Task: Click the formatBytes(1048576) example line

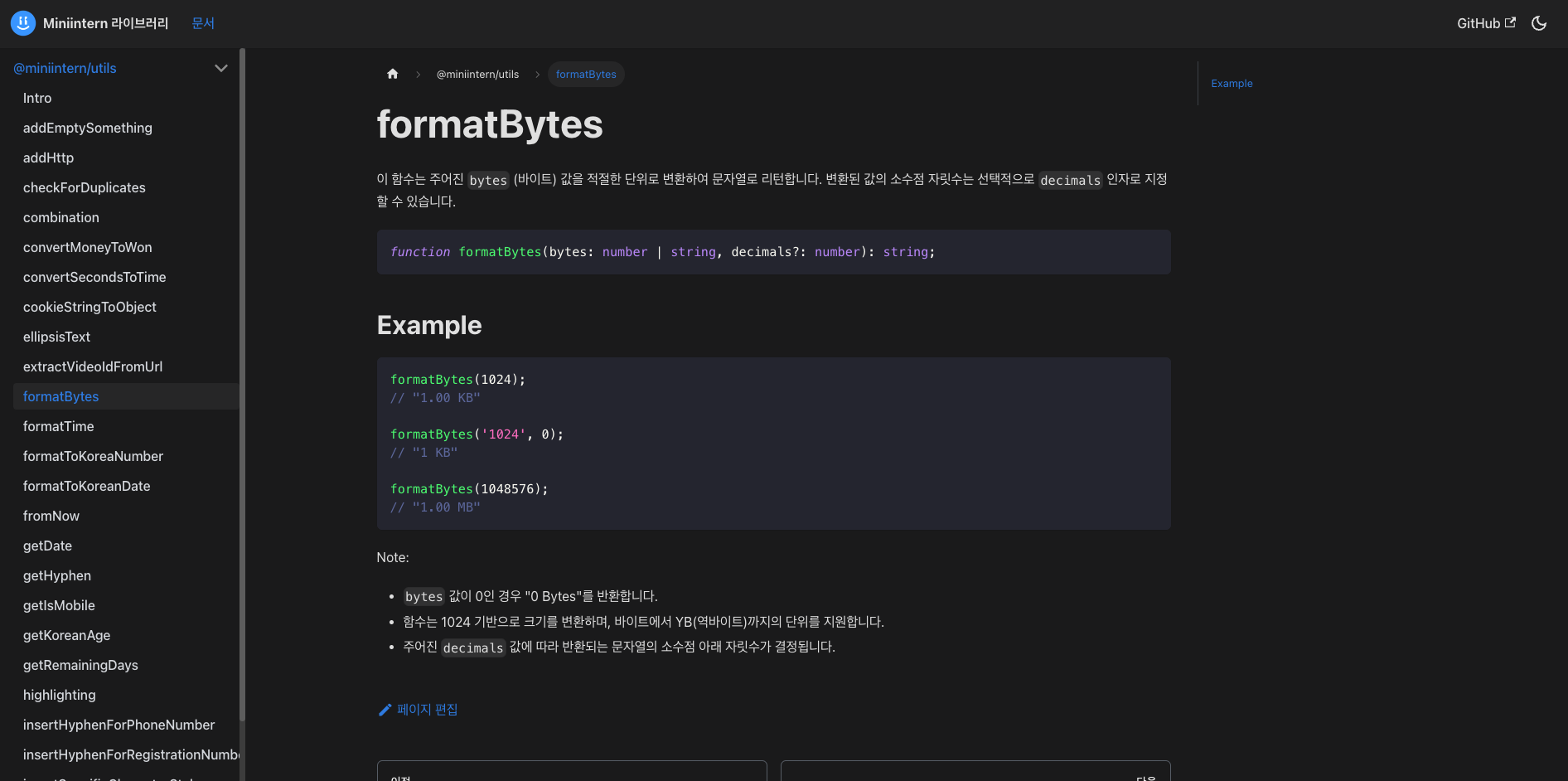Action: (469, 489)
